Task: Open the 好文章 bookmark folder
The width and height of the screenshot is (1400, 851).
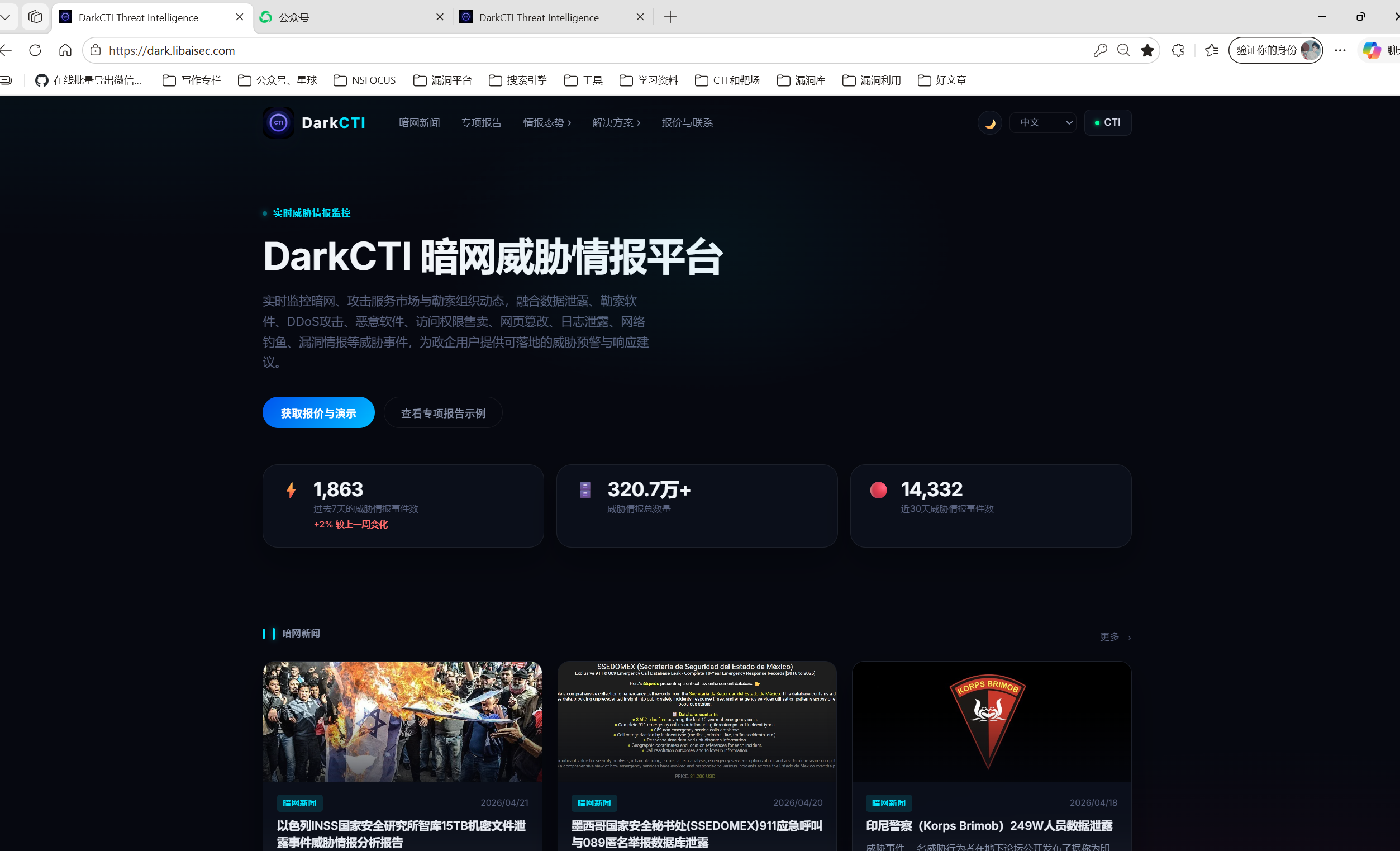Action: click(942, 80)
